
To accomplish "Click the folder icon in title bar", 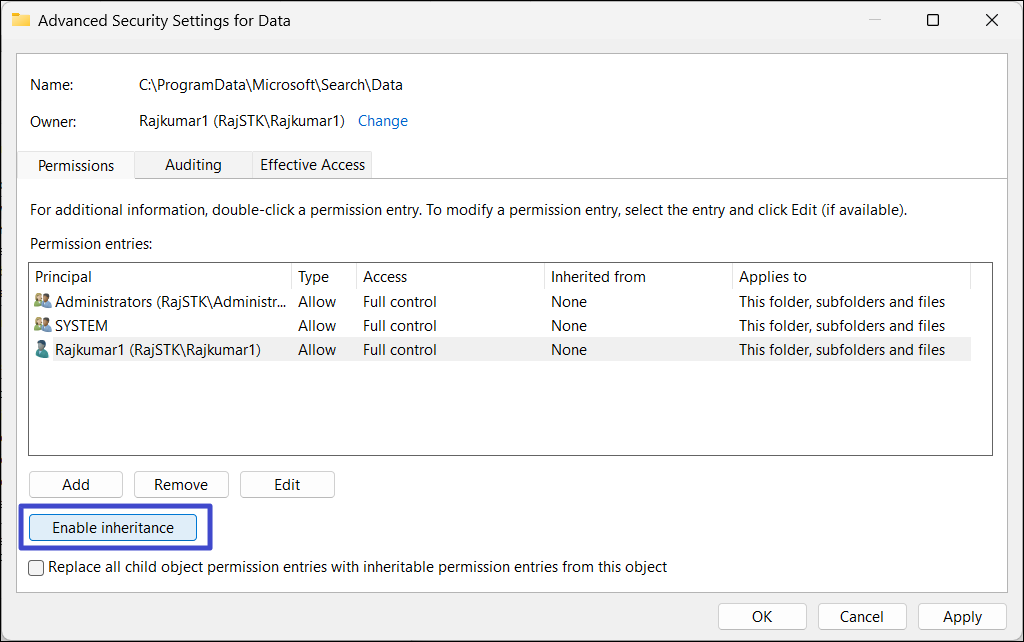I will point(21,20).
